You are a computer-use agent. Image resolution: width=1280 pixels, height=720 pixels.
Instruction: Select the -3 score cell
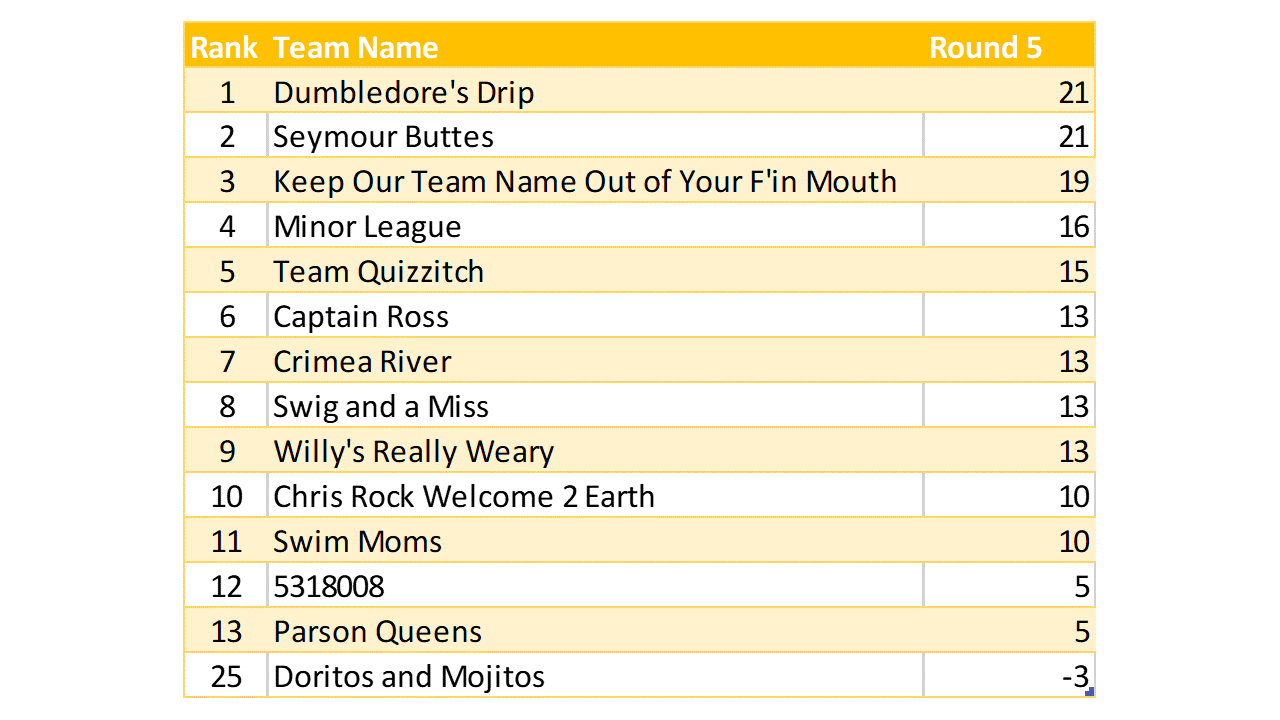click(x=1074, y=677)
